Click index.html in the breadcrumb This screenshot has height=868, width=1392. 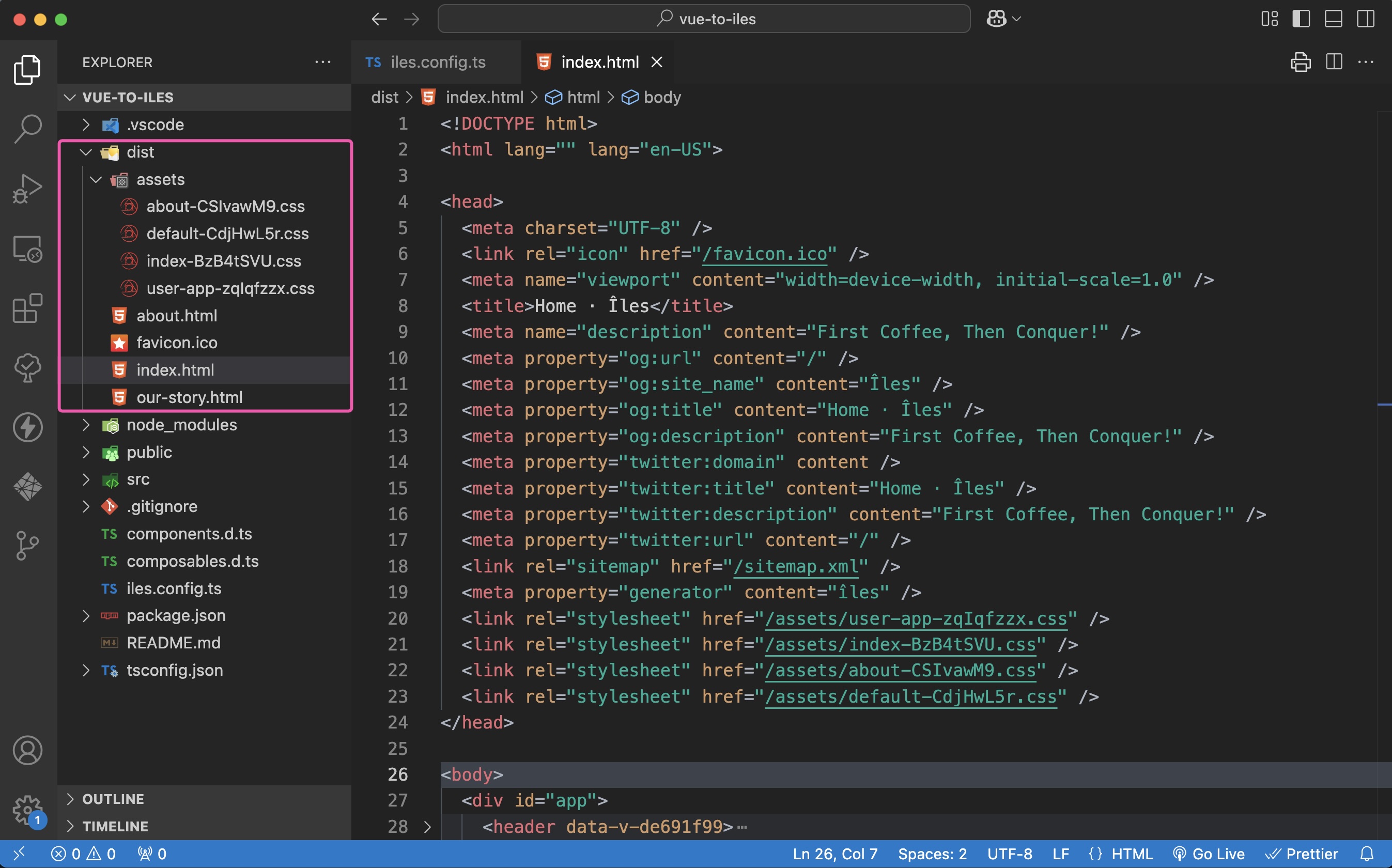tap(485, 98)
